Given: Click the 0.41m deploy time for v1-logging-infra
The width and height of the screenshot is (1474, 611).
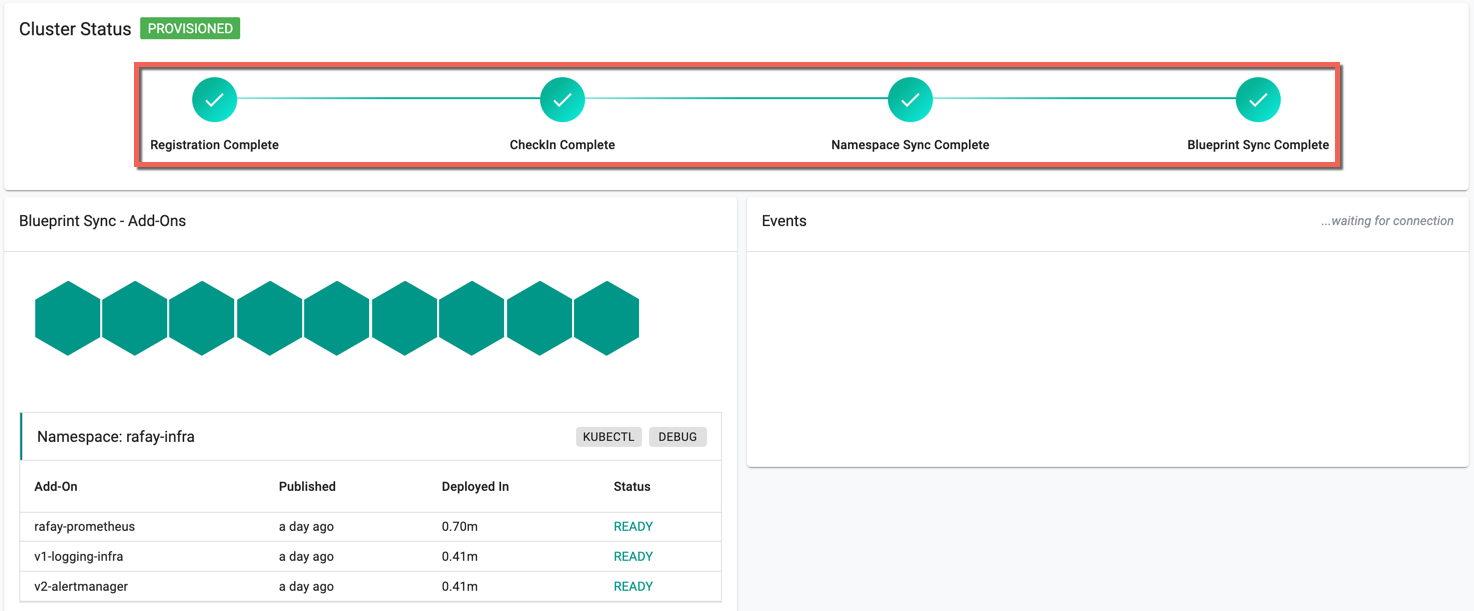Looking at the screenshot, I should point(460,557).
